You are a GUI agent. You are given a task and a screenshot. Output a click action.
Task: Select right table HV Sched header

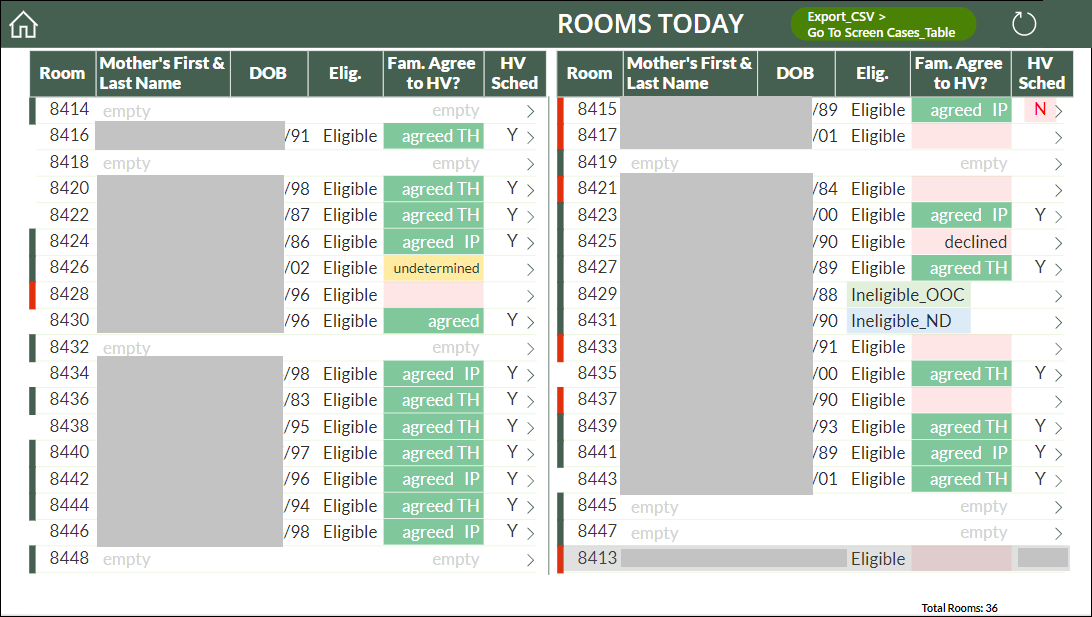1041,73
